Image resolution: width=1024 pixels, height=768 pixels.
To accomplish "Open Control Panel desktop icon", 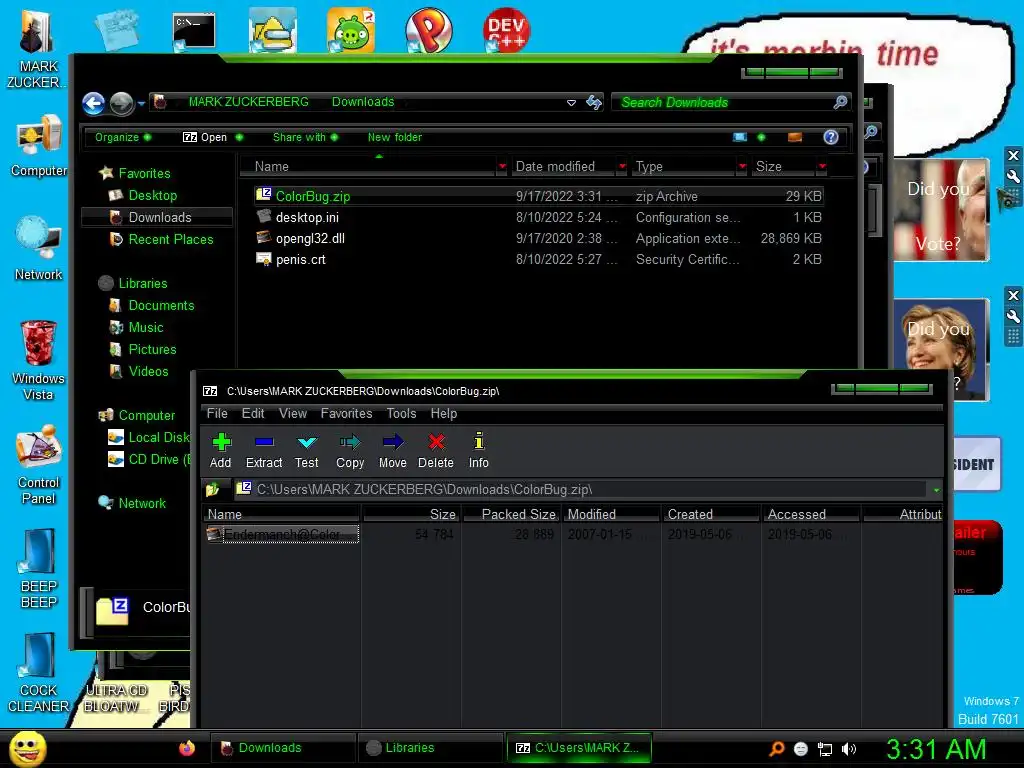I will [39, 465].
